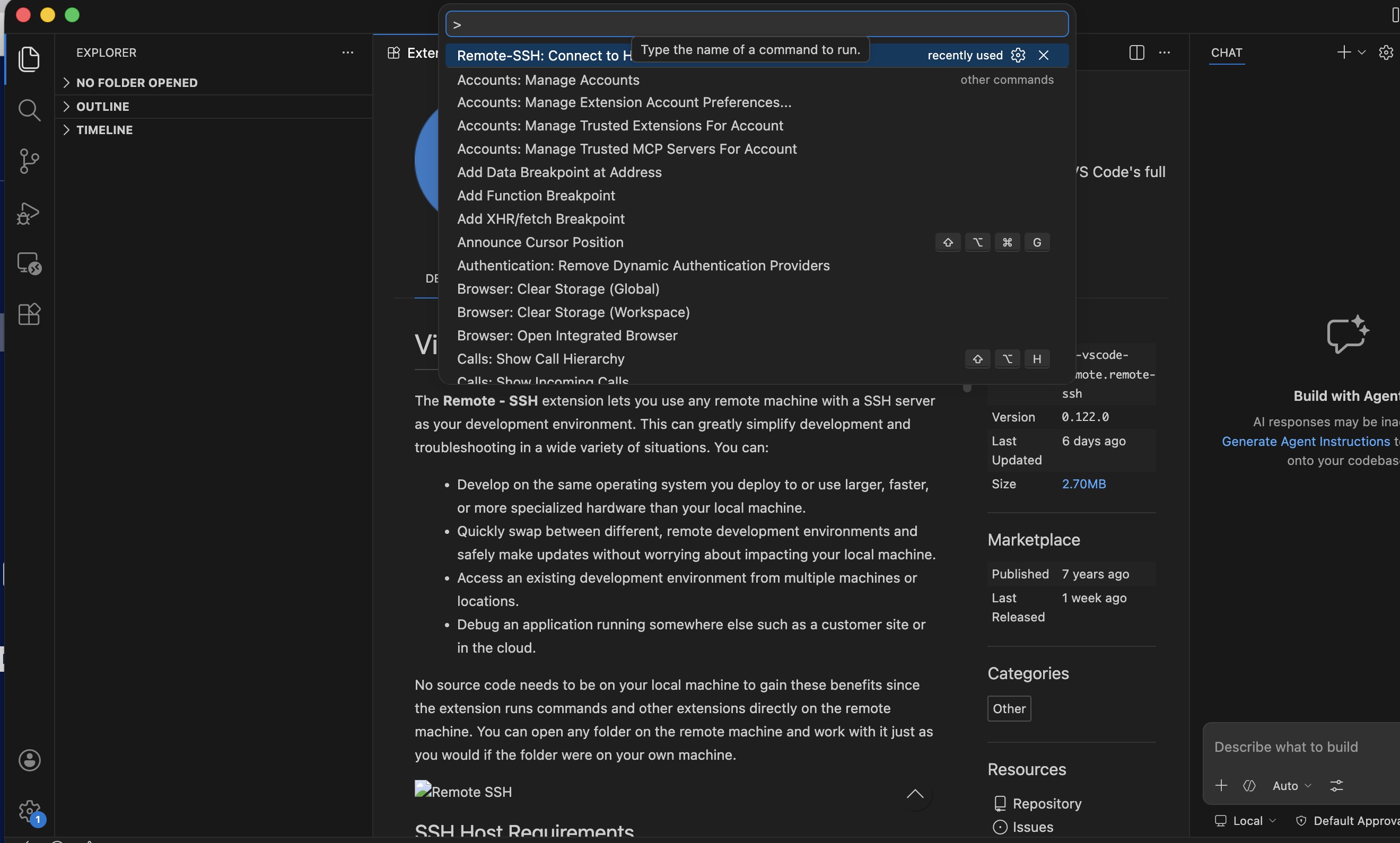Select Accounts: Manage Extension Account Preferences

coord(757,102)
